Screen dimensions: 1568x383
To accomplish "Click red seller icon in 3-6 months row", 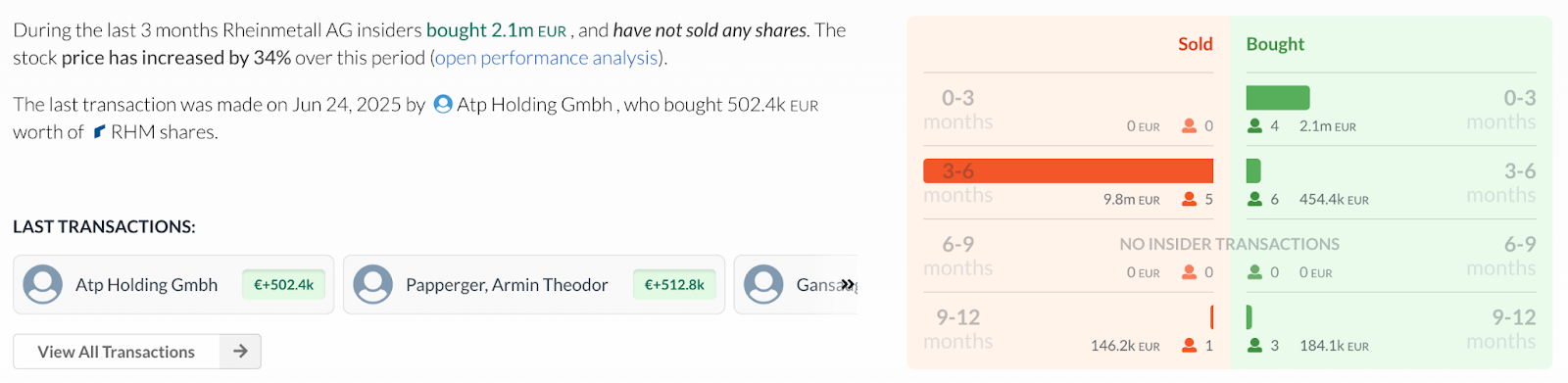I will click(1190, 199).
